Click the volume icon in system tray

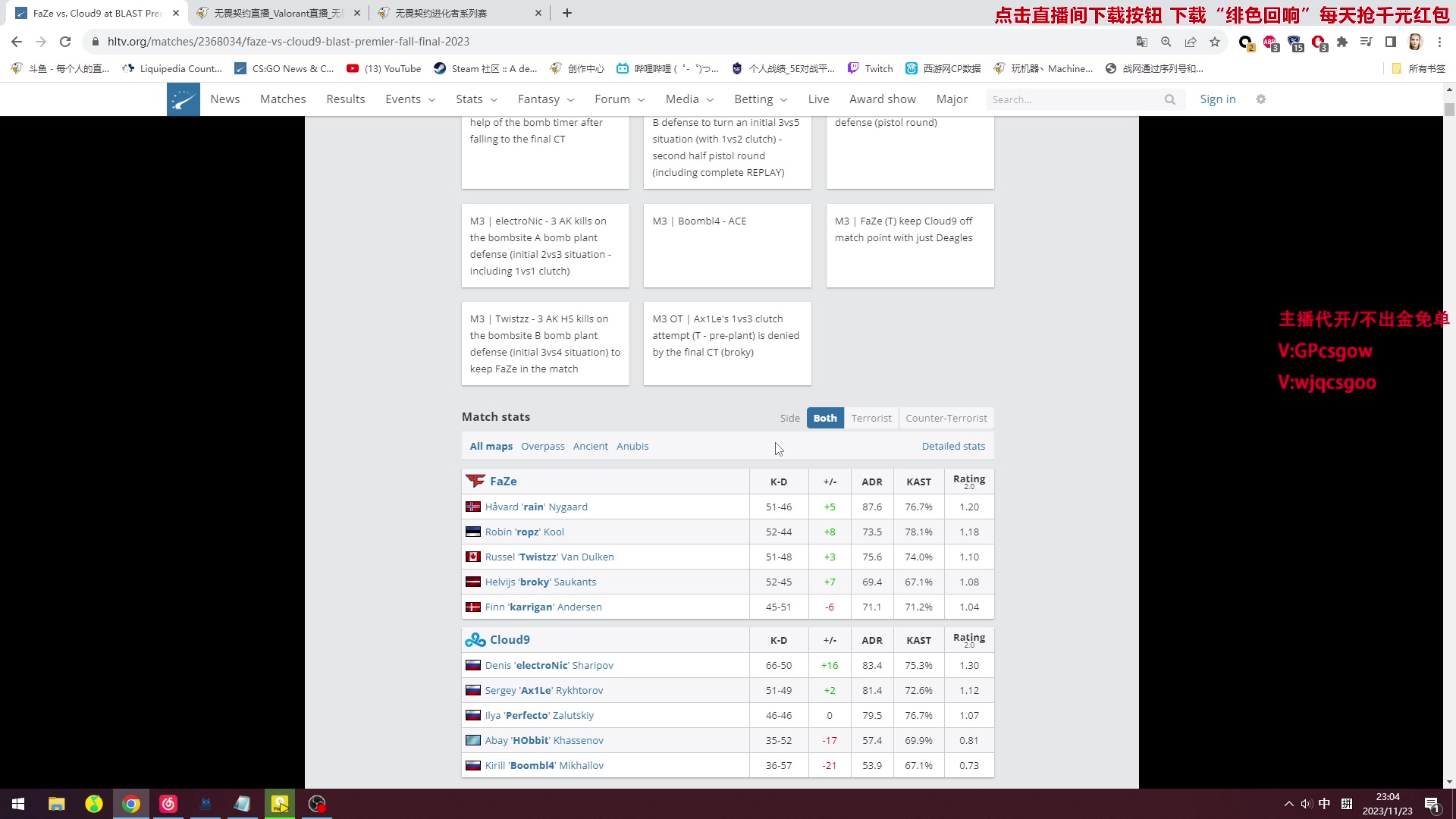coord(1306,804)
